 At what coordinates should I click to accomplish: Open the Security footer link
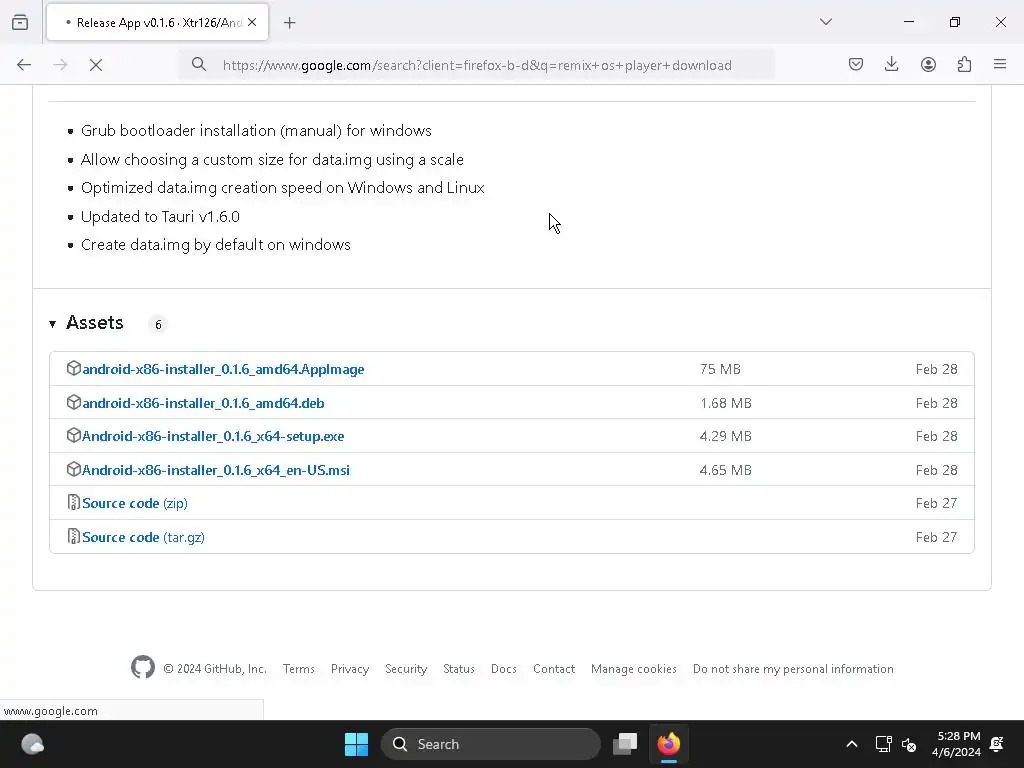[x=406, y=669]
